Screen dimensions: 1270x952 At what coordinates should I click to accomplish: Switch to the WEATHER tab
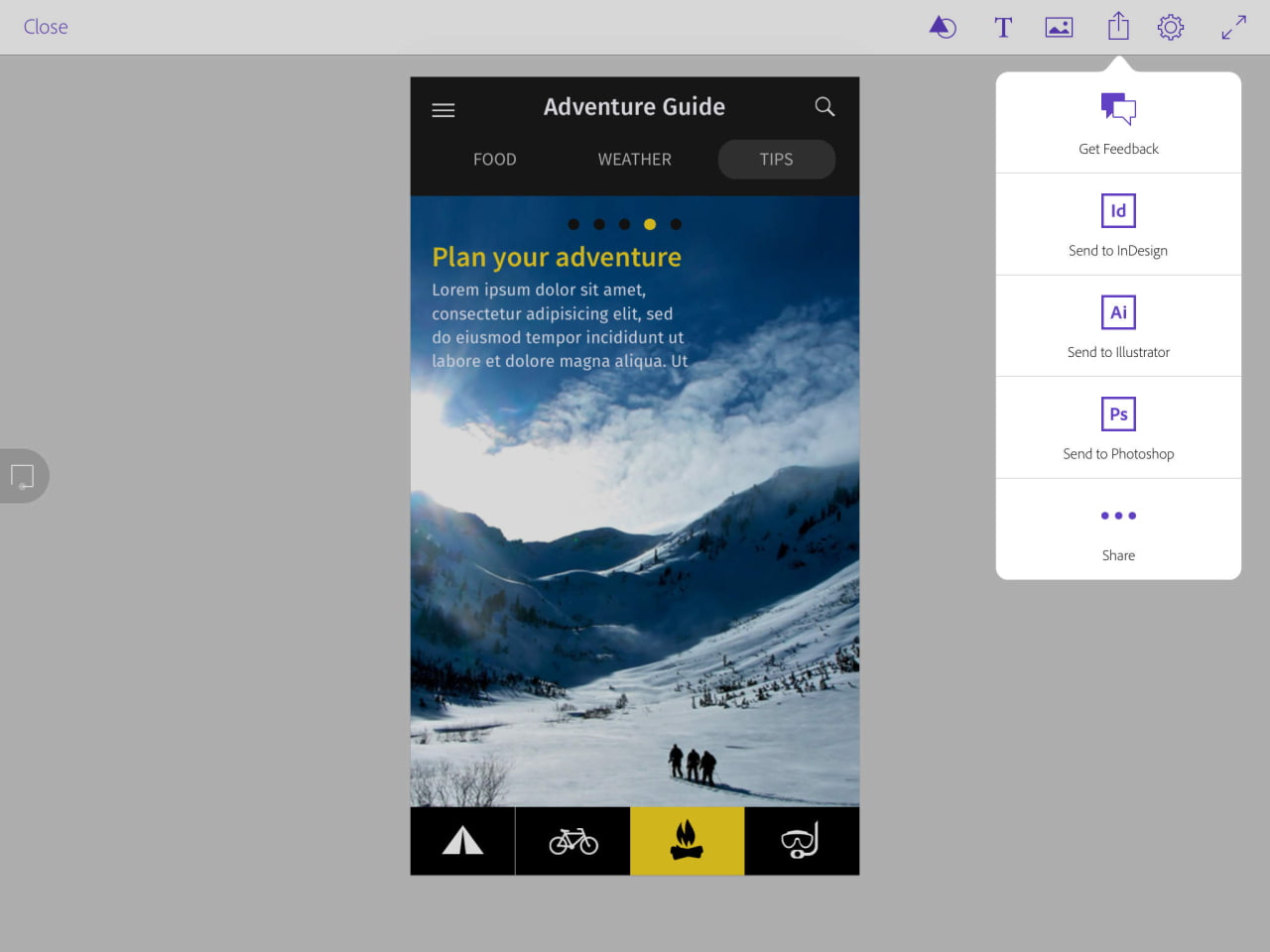634,159
